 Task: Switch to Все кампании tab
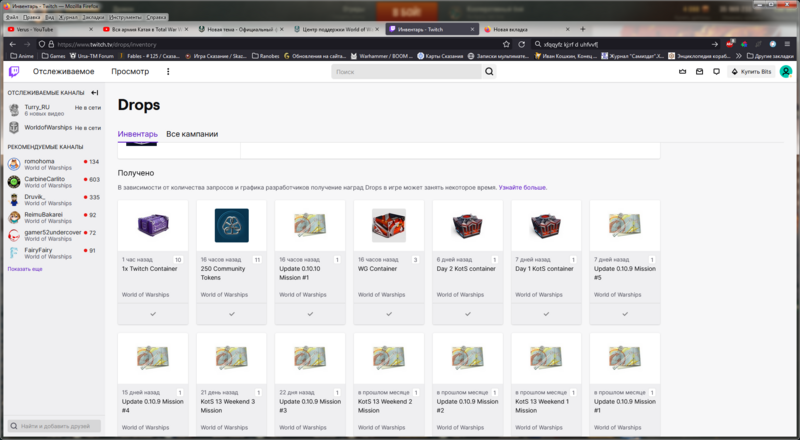point(192,134)
